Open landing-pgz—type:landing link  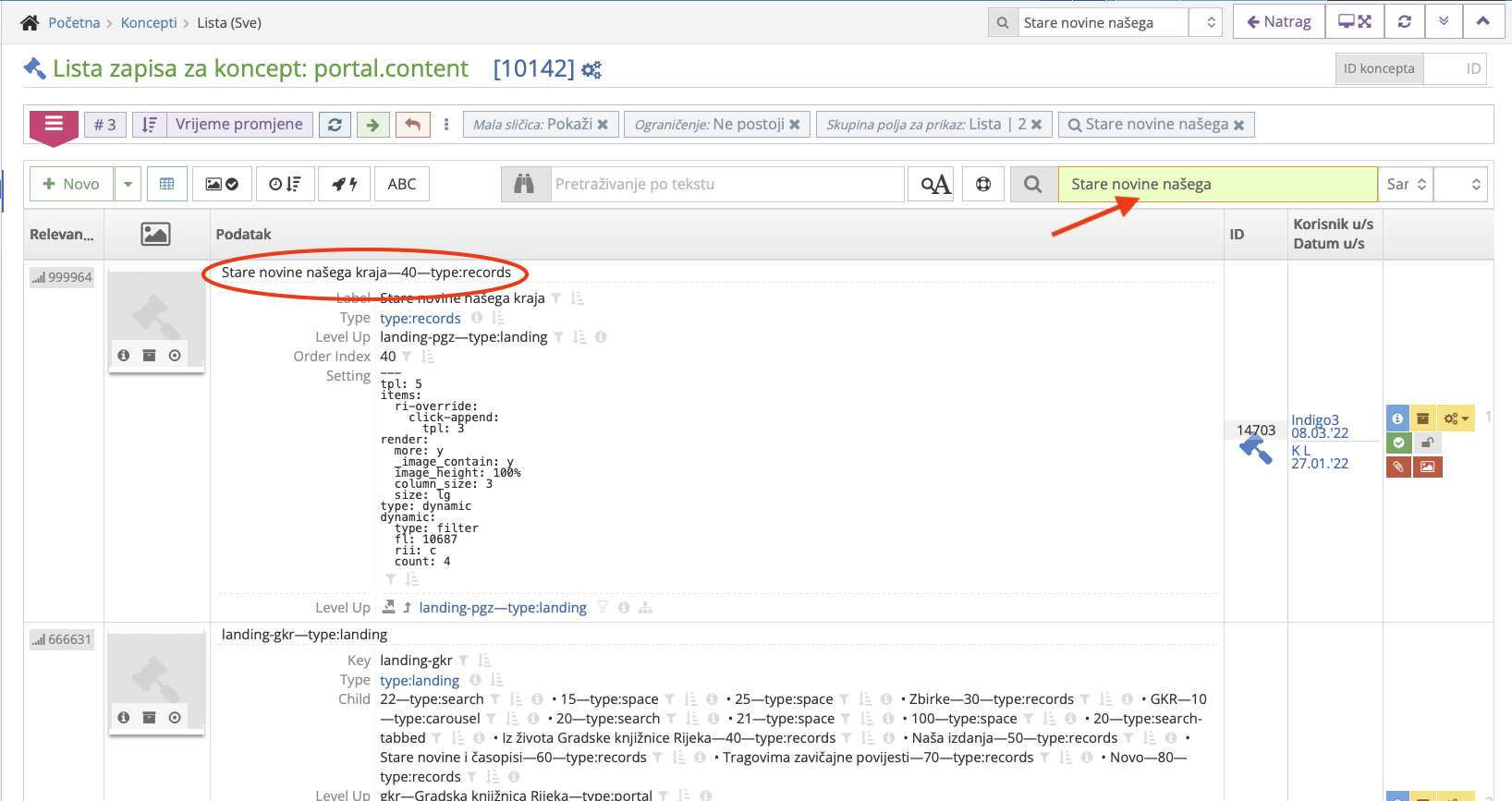pyautogui.click(x=503, y=607)
